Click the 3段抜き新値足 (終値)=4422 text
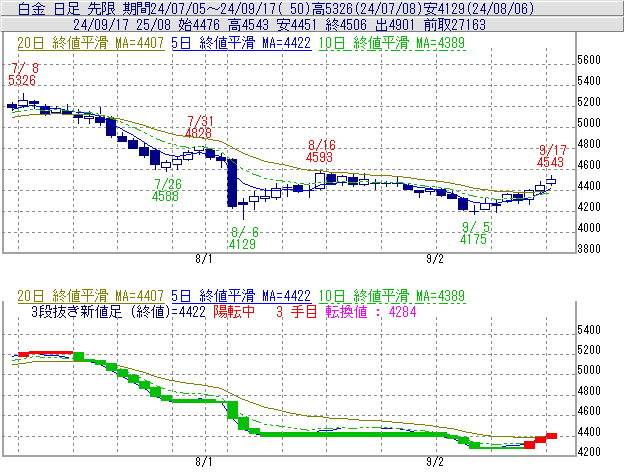 (x=119, y=311)
